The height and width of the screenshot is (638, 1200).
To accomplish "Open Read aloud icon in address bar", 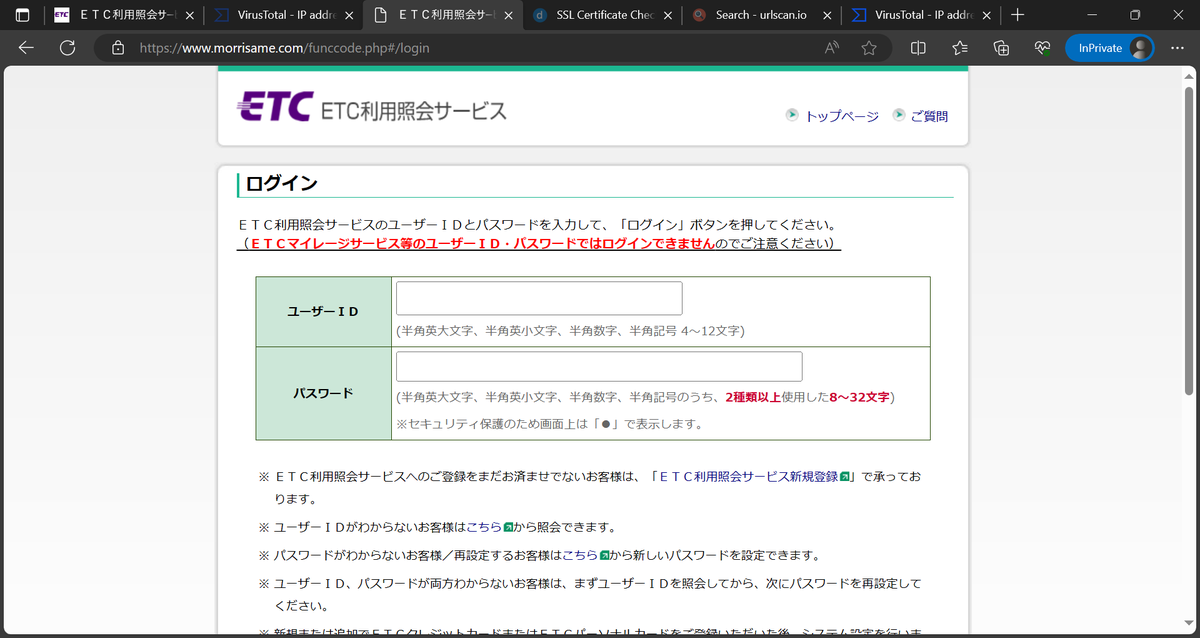I will [x=832, y=48].
